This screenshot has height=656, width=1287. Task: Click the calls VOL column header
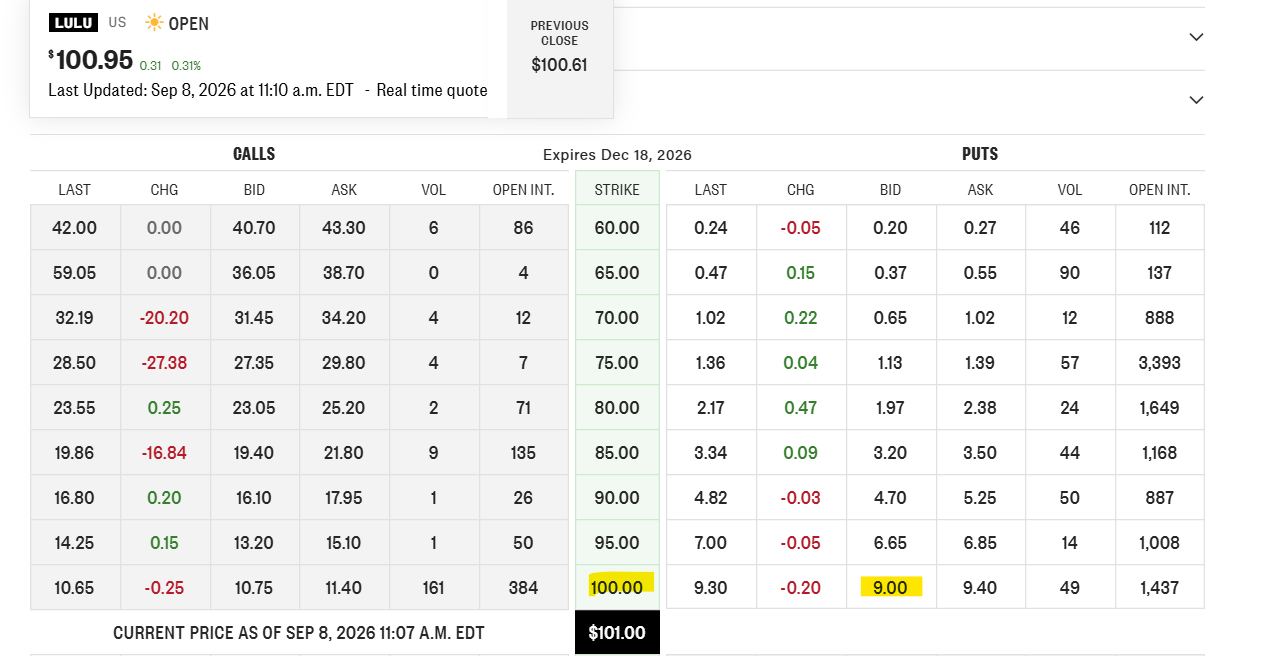433,190
